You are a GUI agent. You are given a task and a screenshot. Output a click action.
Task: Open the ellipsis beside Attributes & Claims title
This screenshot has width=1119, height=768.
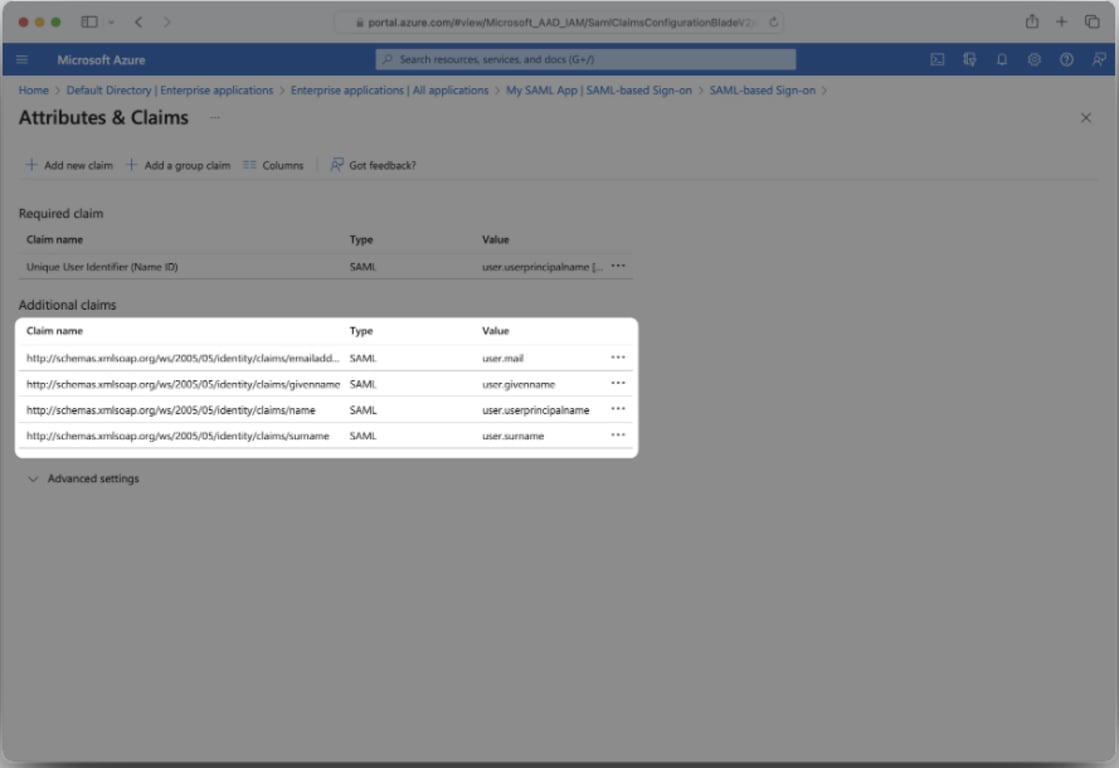coord(215,118)
